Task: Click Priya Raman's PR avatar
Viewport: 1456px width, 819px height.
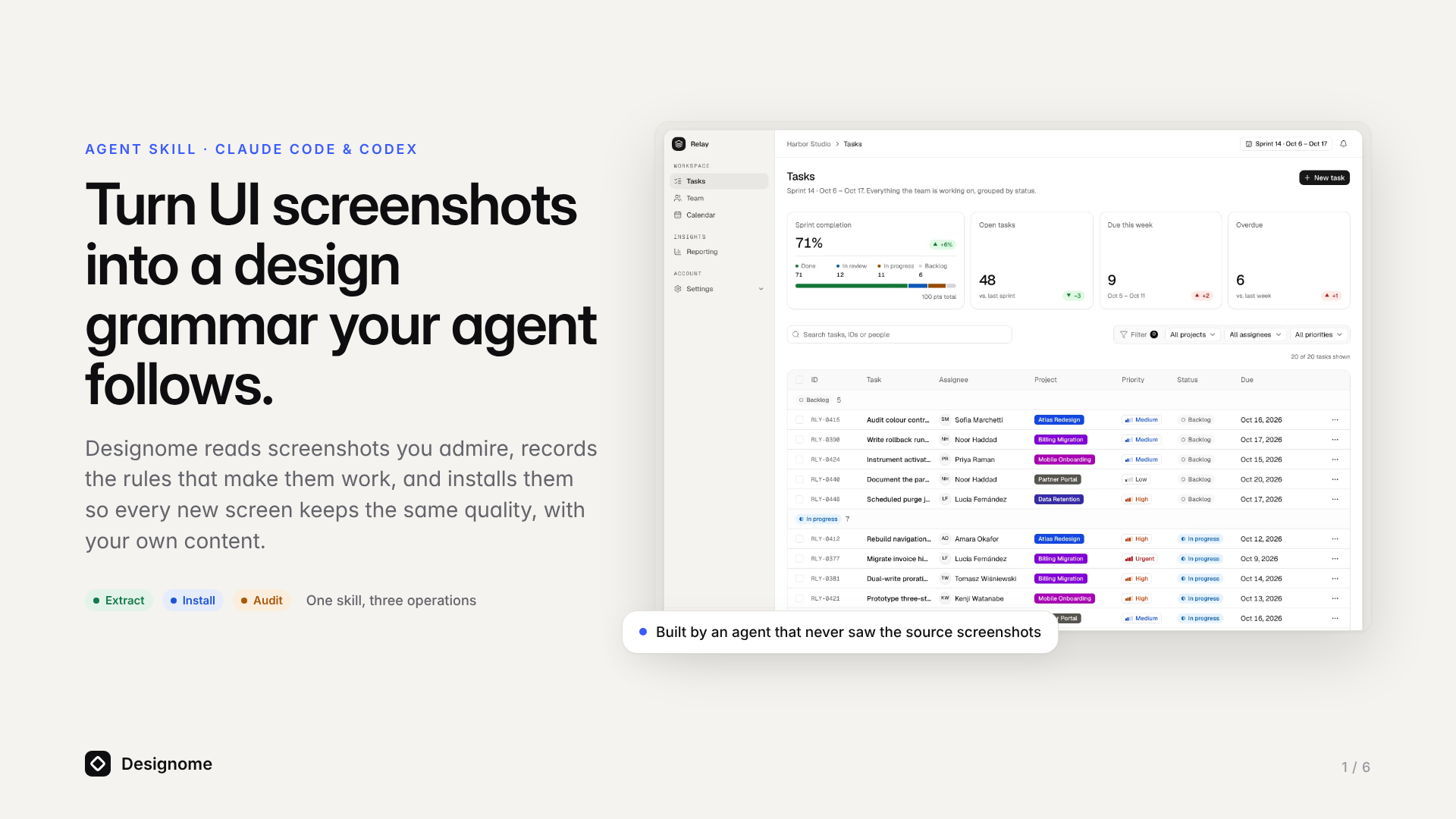Action: pyautogui.click(x=945, y=460)
